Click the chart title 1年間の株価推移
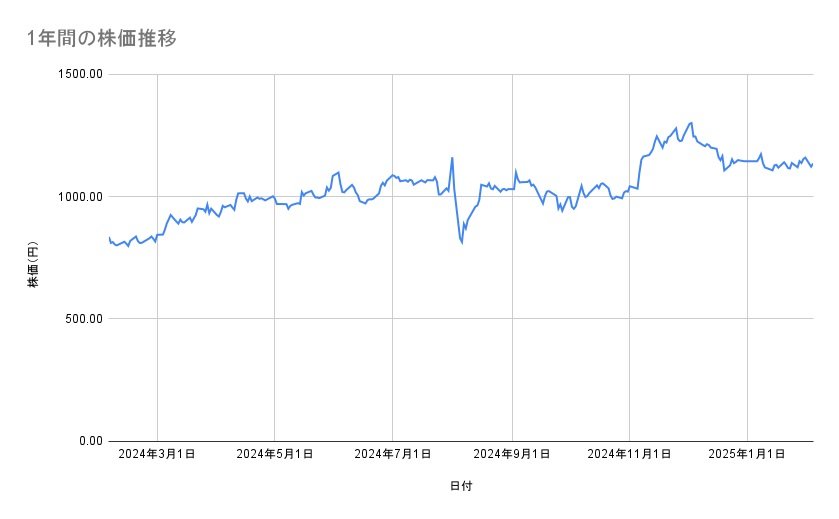 click(103, 39)
